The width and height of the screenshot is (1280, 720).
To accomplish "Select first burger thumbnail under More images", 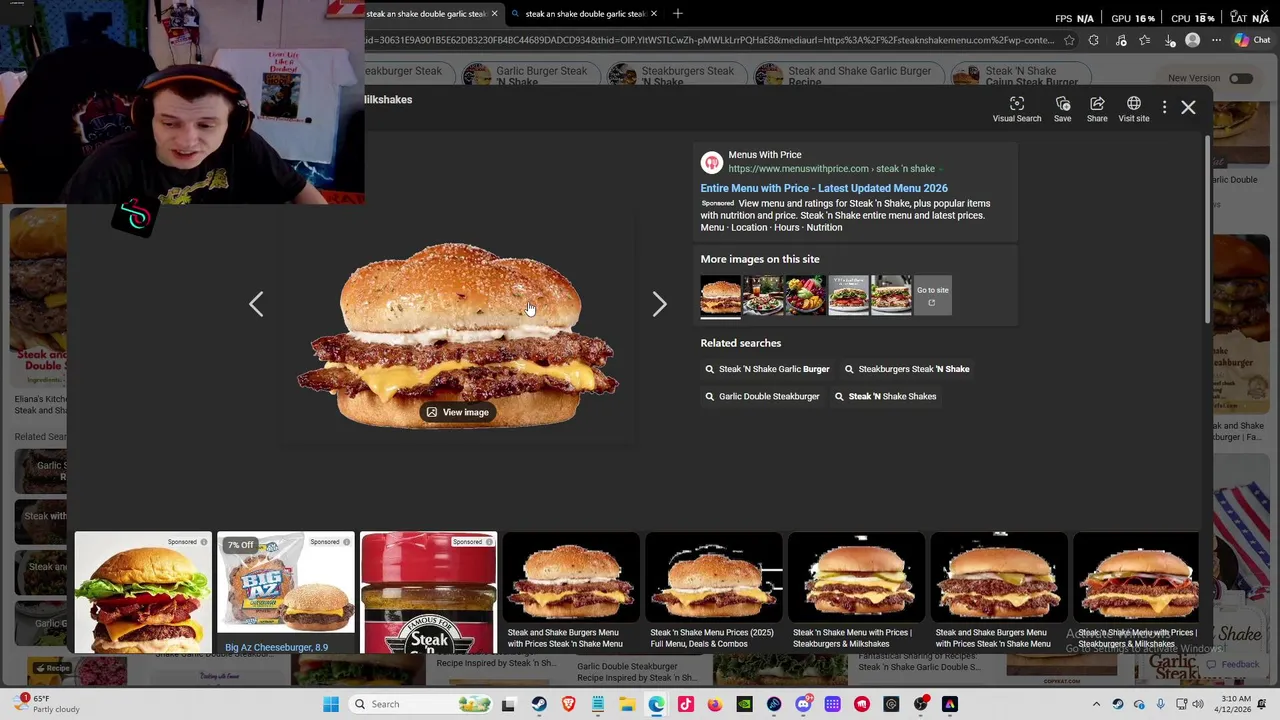I will click(x=720, y=296).
